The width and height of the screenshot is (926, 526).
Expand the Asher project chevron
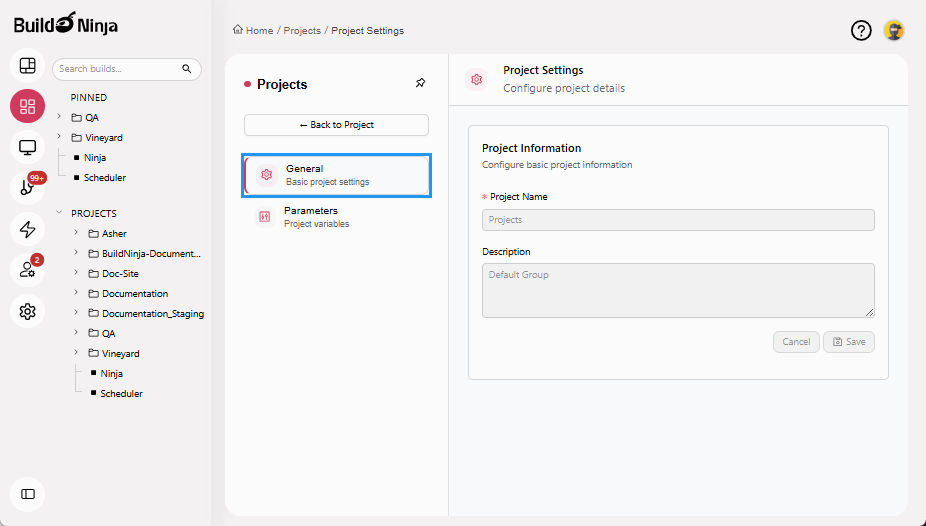76,233
